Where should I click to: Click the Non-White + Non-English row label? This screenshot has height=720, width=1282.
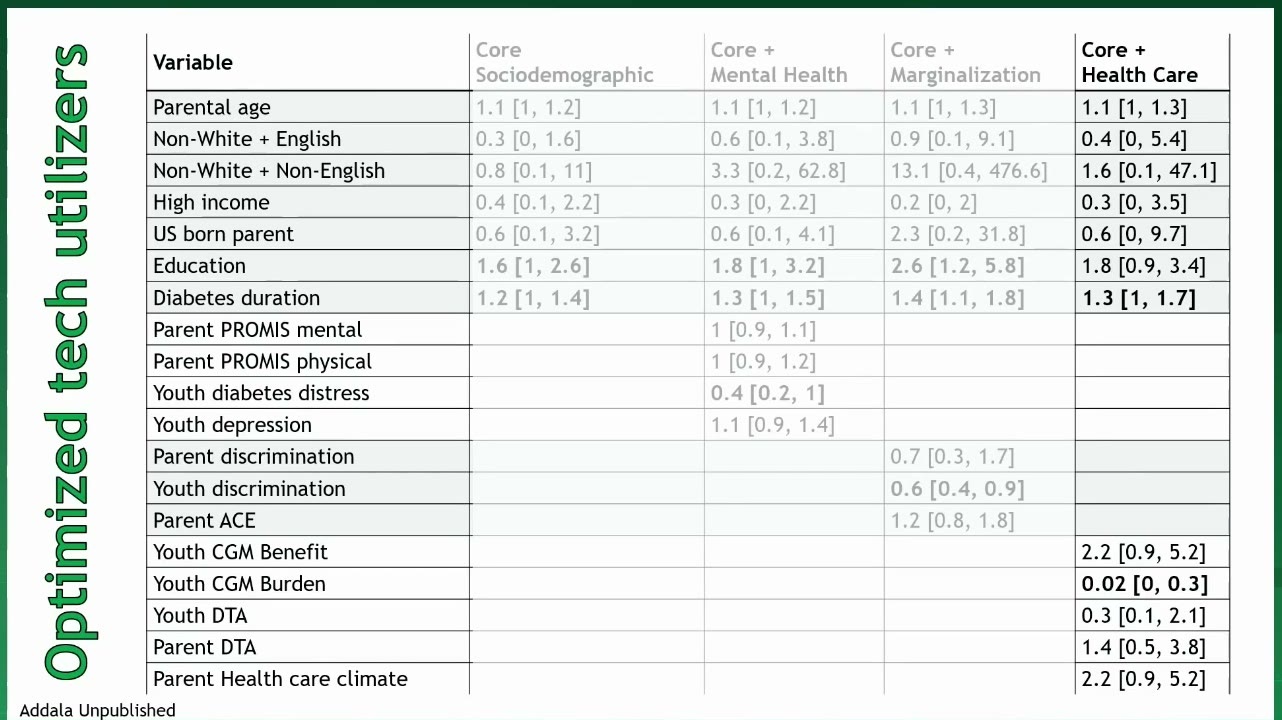click(269, 171)
